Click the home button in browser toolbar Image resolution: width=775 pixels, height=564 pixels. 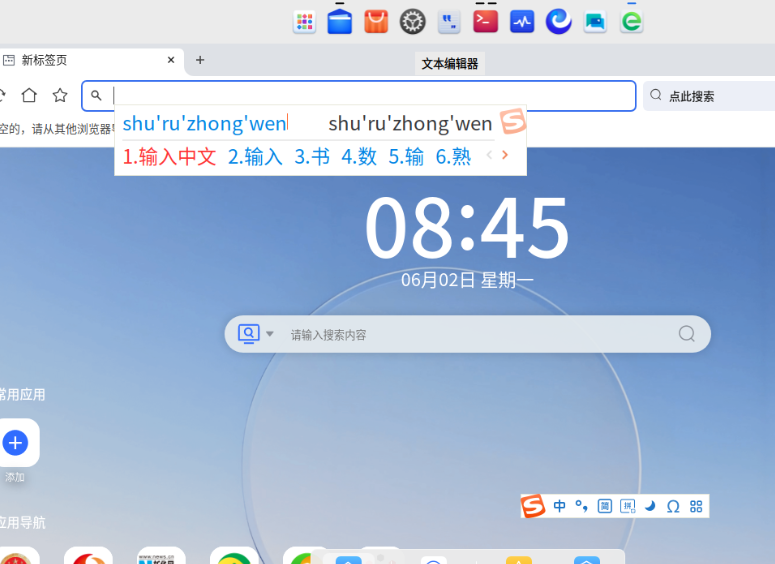click(29, 95)
